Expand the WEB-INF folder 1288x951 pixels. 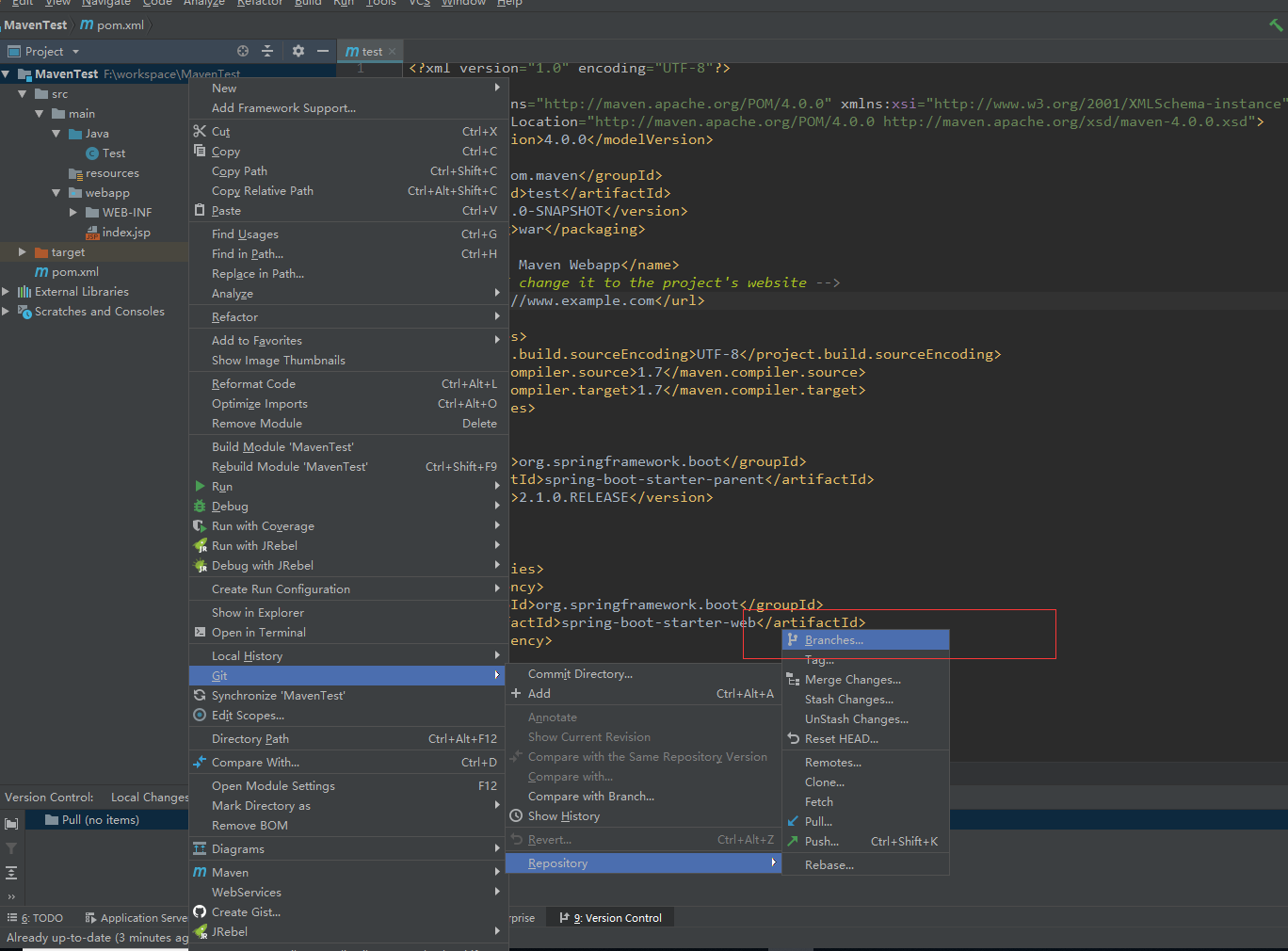73,213
